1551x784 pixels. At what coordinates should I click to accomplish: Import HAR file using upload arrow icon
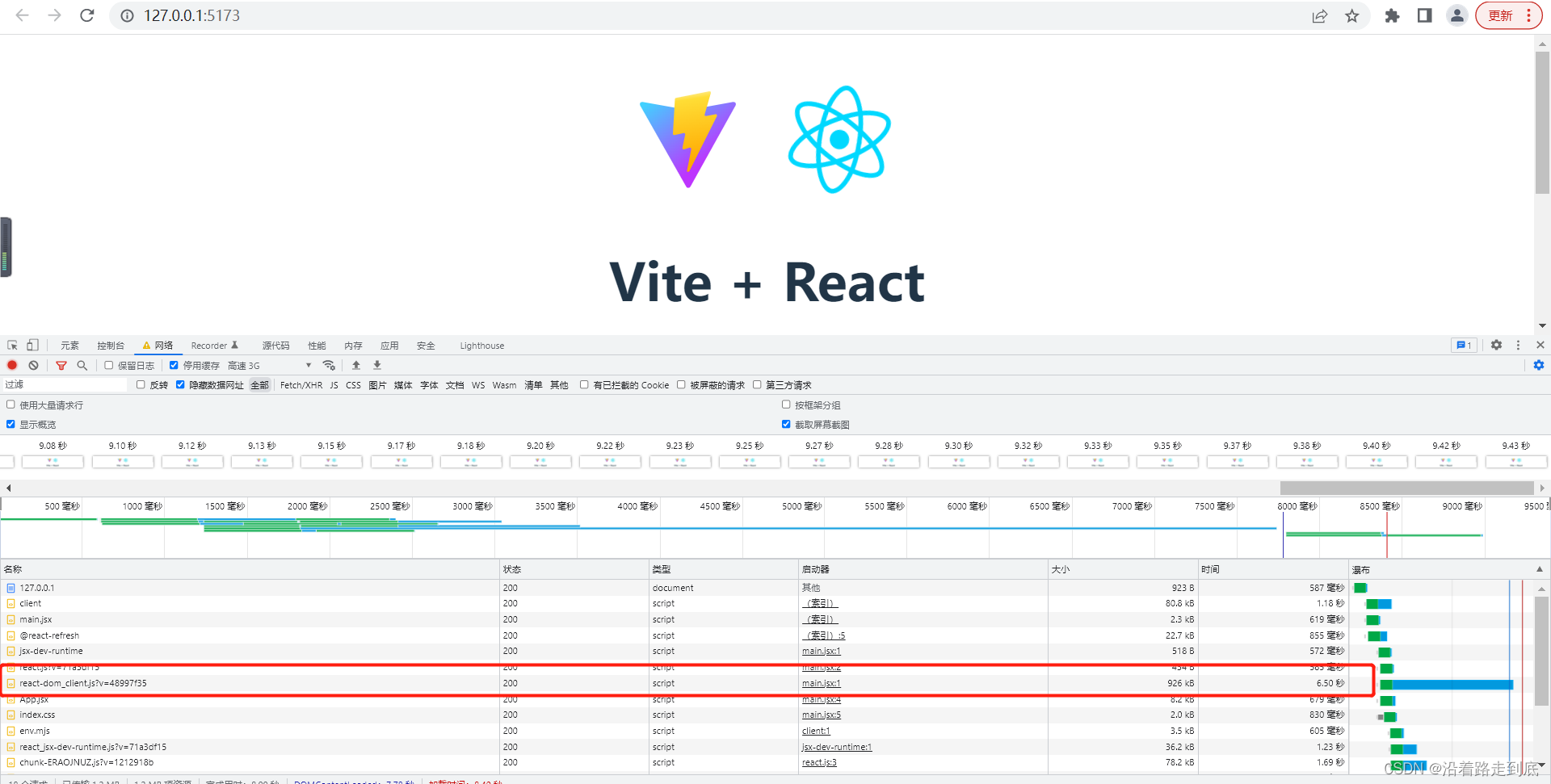click(356, 365)
